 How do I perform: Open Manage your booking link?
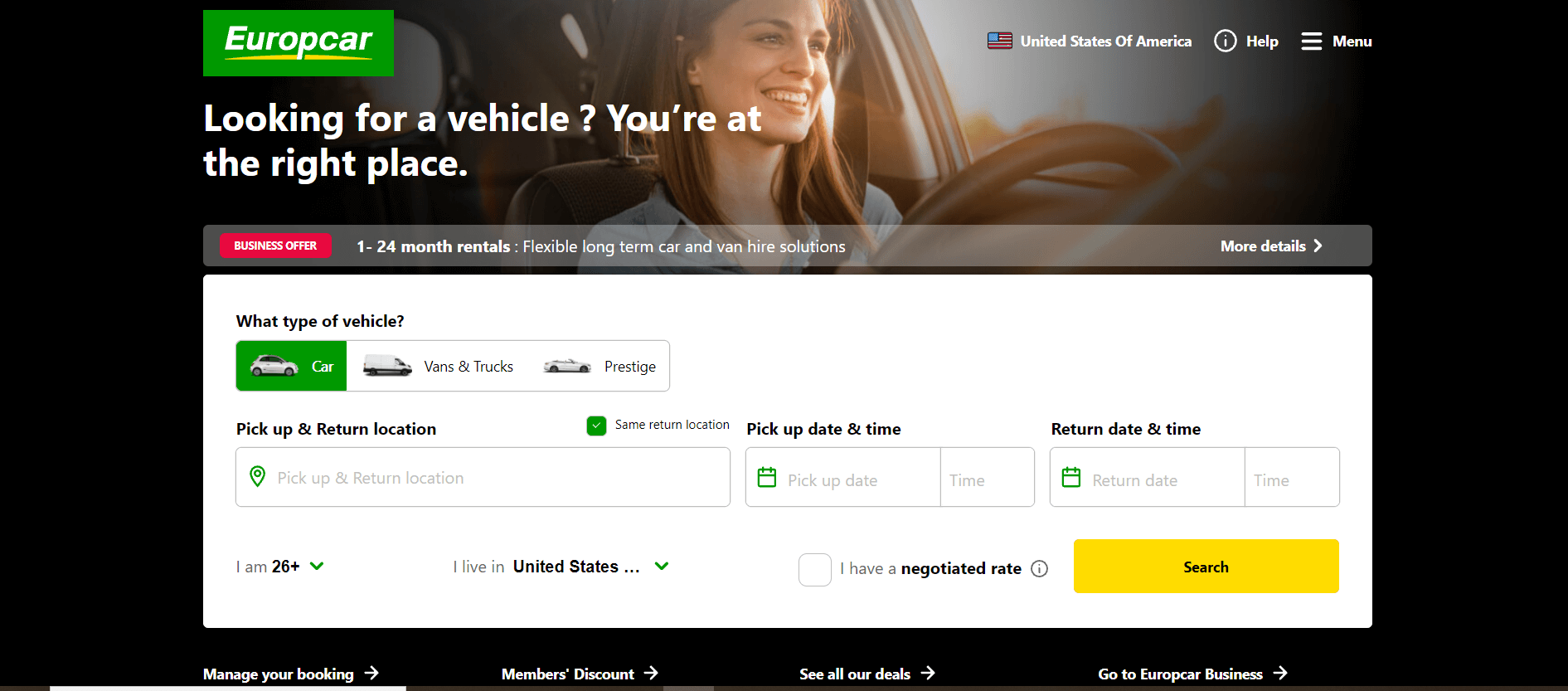[279, 674]
